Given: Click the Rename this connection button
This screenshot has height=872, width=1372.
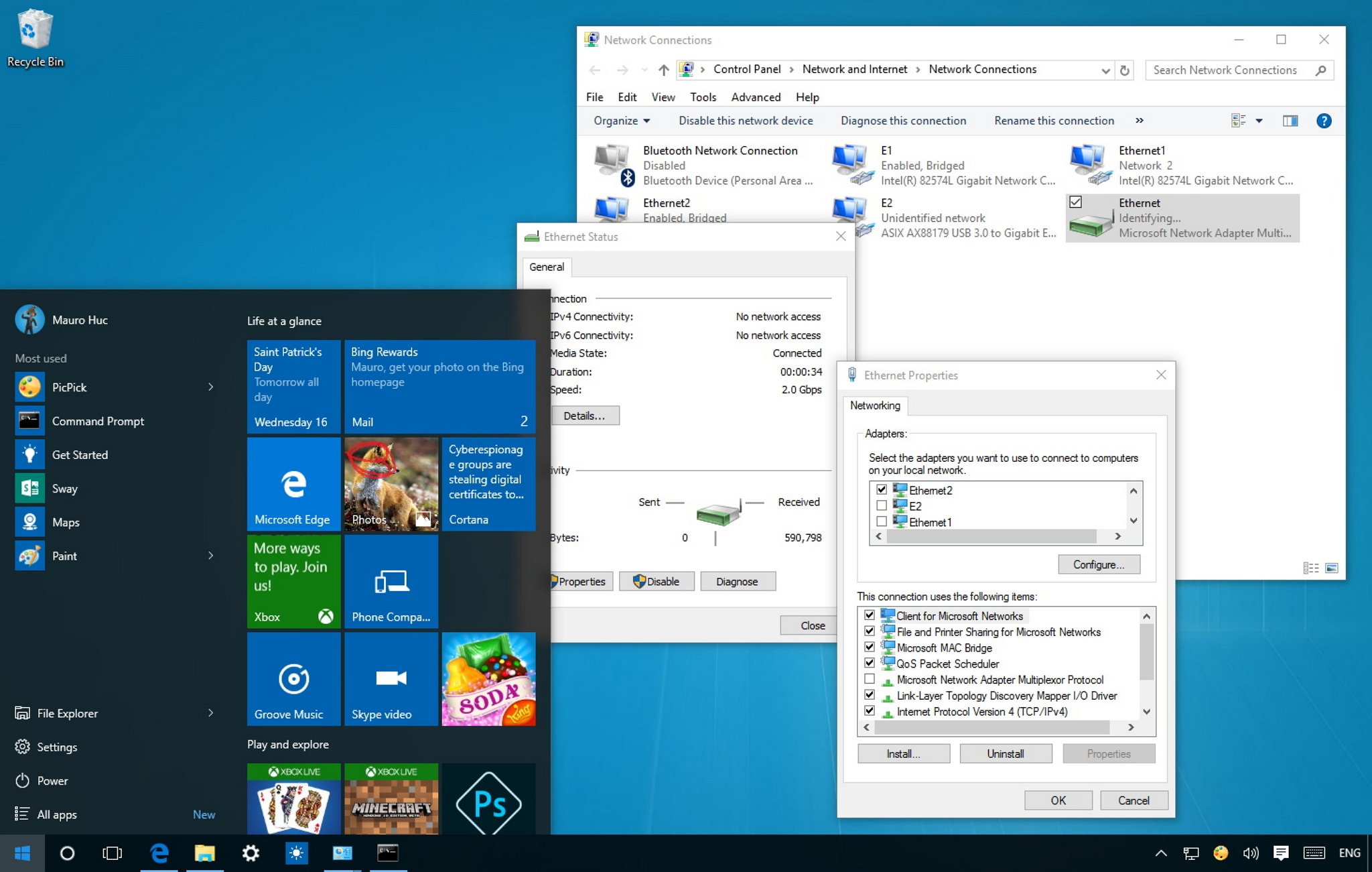Looking at the screenshot, I should pyautogui.click(x=1053, y=120).
